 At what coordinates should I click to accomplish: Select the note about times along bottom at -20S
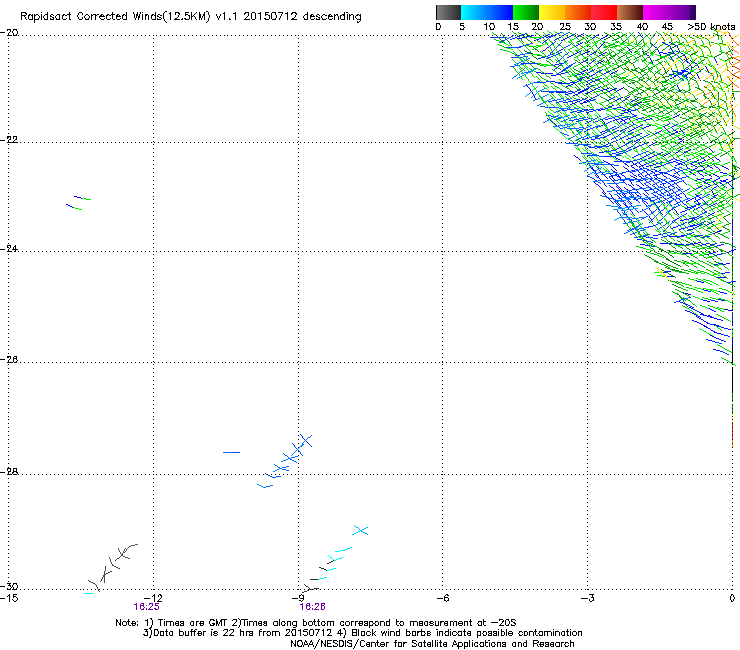[x=374, y=623]
